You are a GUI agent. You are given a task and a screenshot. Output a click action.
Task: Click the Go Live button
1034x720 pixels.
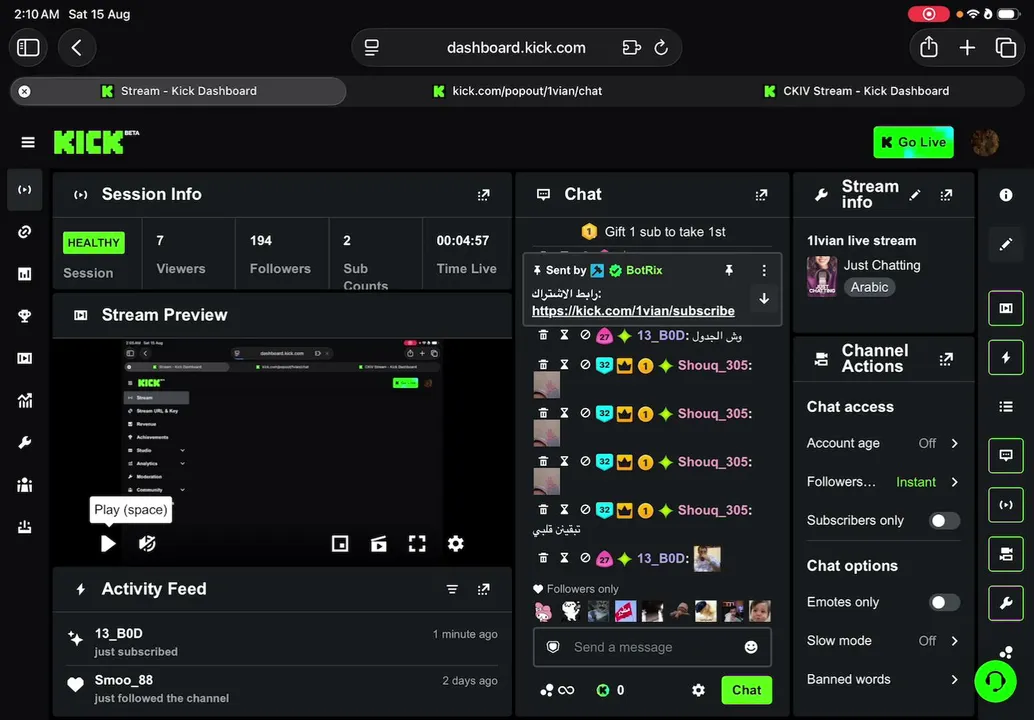point(913,142)
